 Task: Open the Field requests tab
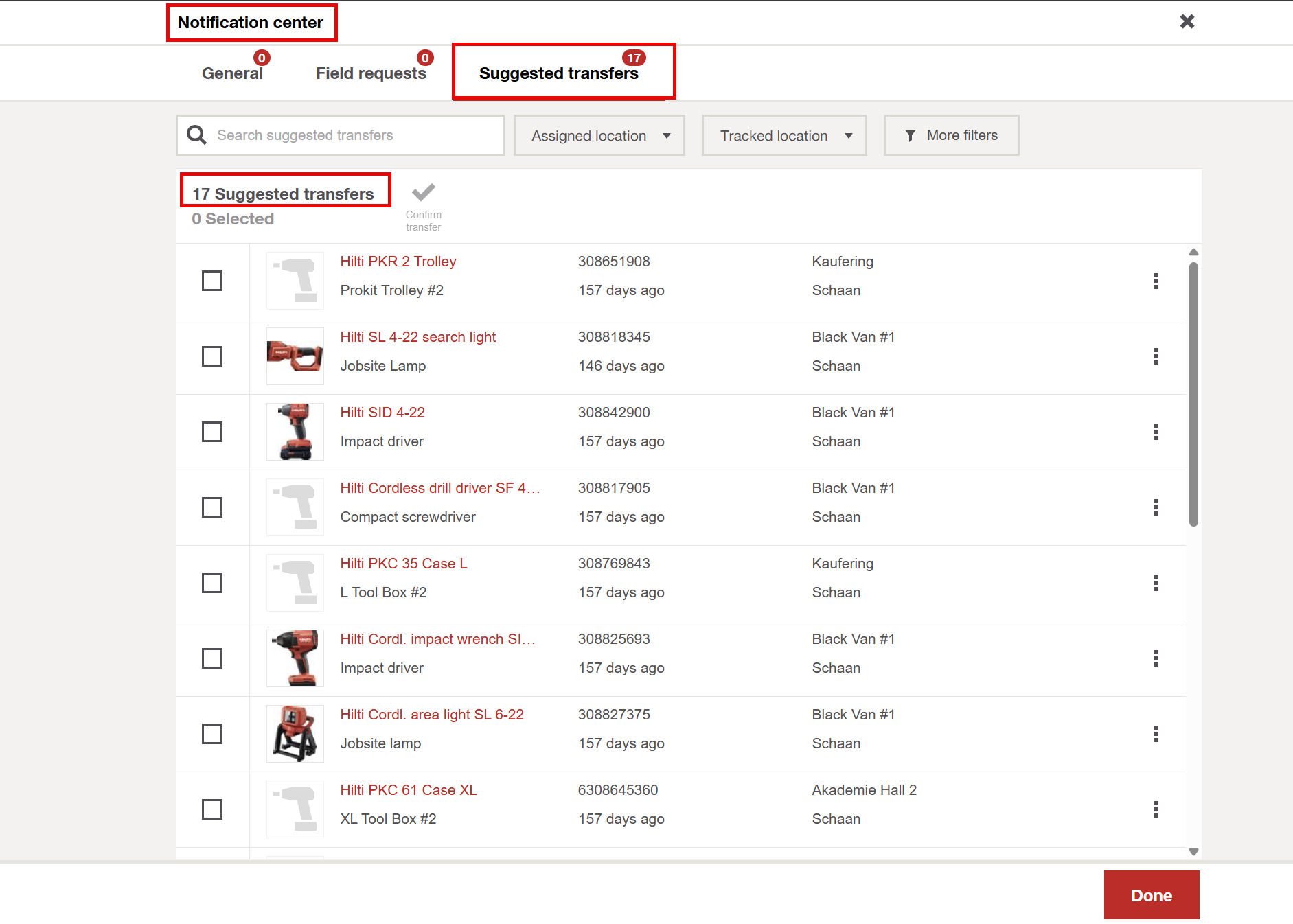tap(371, 73)
